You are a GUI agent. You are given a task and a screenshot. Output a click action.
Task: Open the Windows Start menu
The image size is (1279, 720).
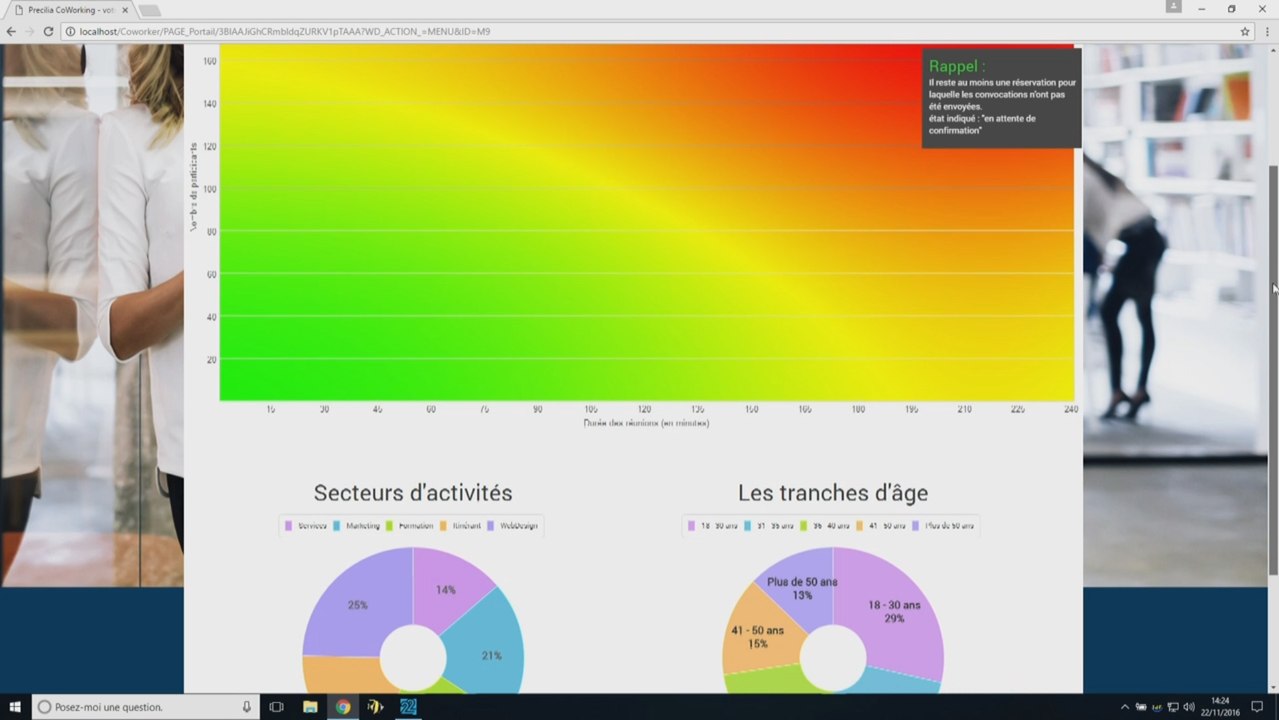pos(15,707)
